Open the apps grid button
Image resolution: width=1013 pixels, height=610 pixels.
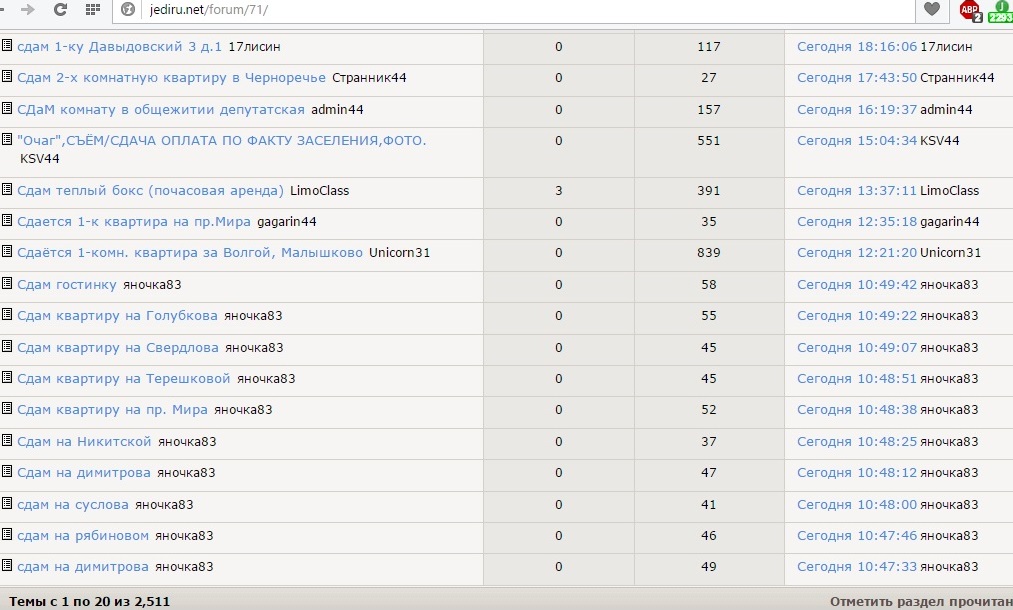coord(92,10)
